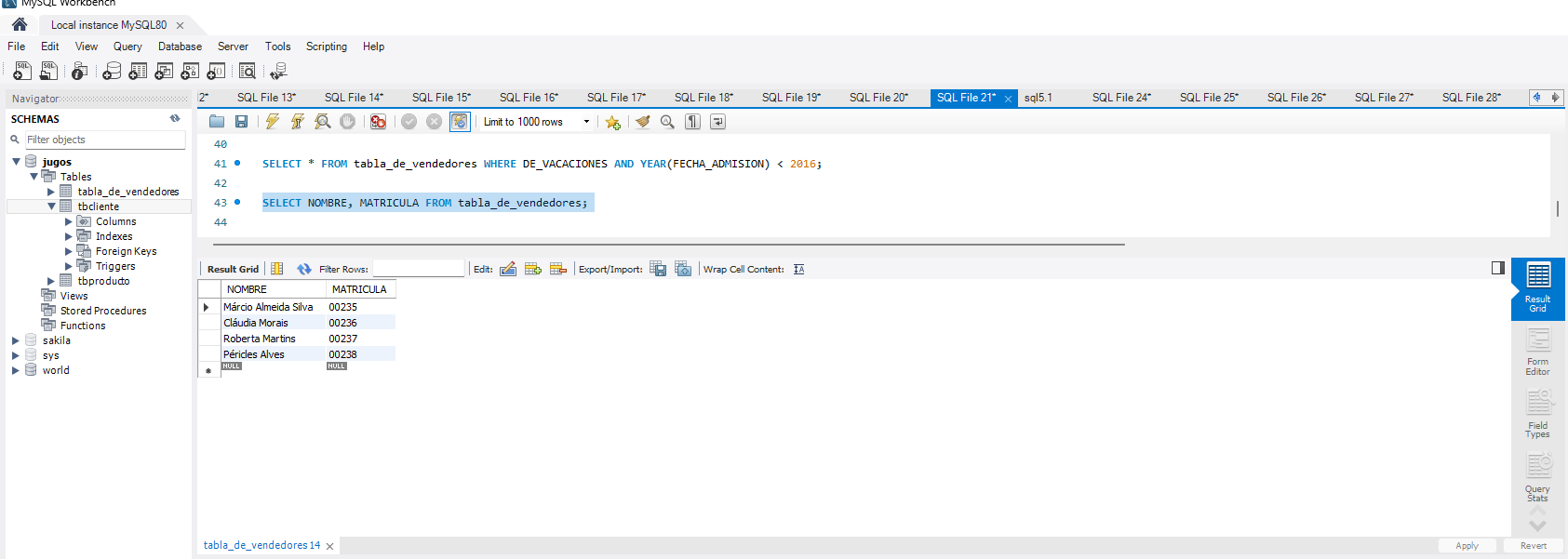Screen dimensions: 1568x559
Task: Select the Views tree item
Action: click(x=74, y=296)
